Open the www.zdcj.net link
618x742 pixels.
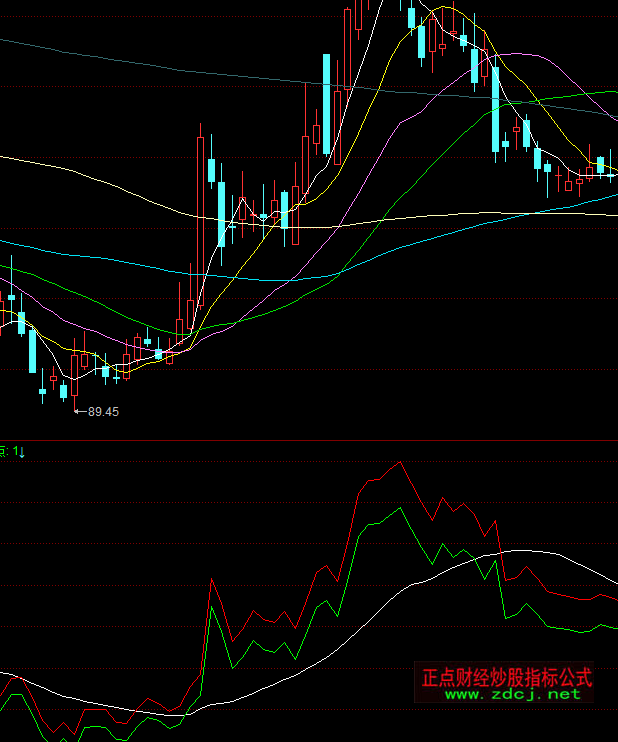506,693
